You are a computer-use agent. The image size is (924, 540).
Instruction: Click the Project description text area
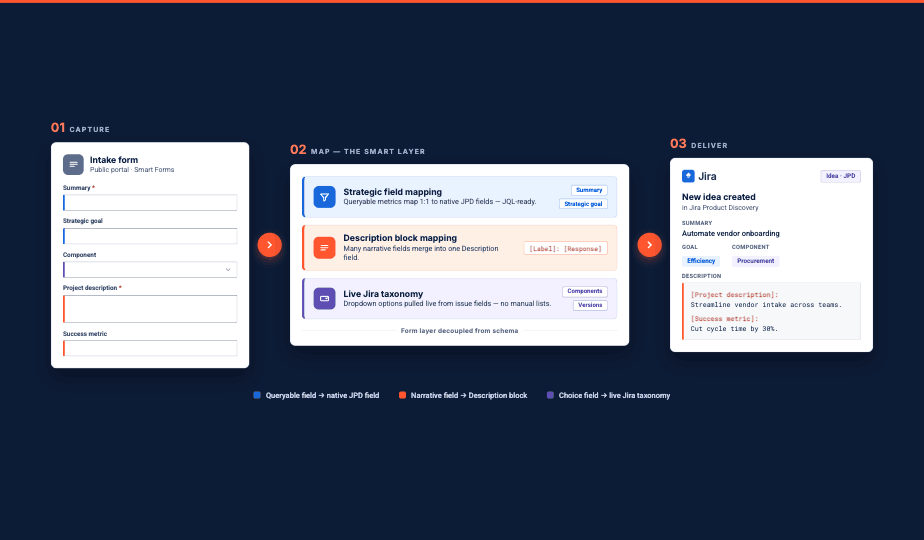(x=150, y=309)
